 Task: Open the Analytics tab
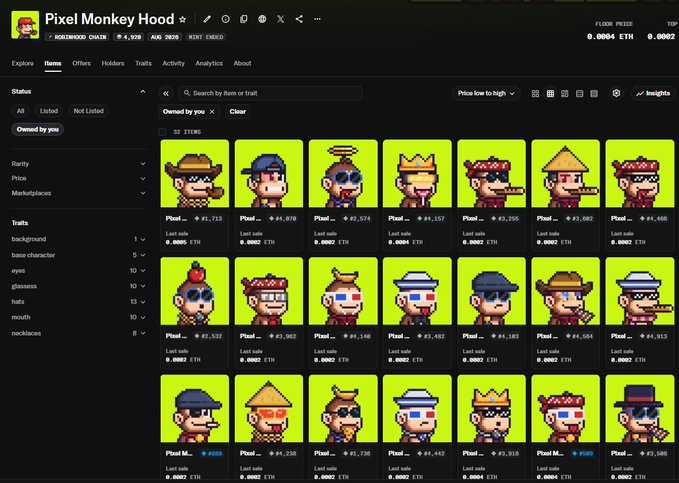click(209, 63)
